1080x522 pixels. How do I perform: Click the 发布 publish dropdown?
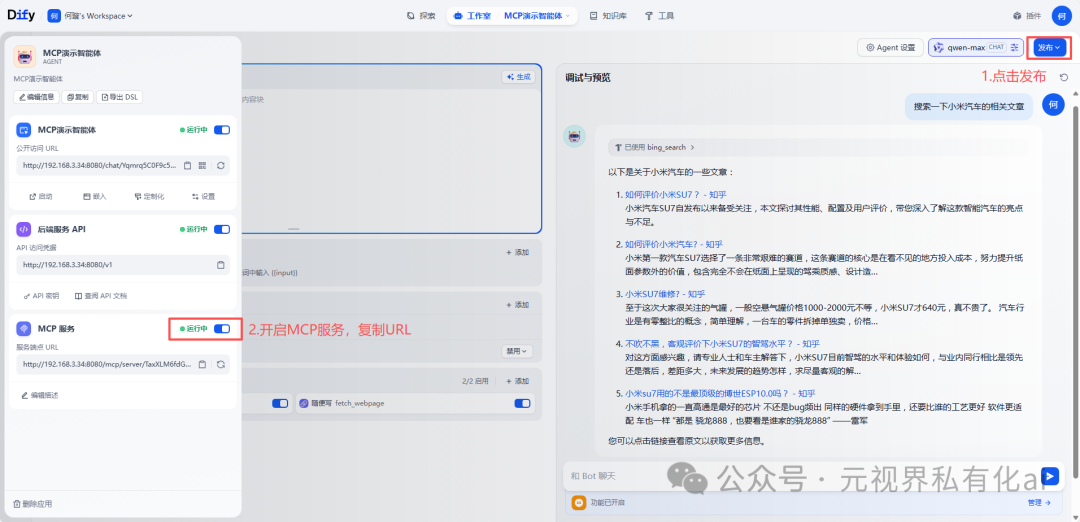pos(1048,48)
